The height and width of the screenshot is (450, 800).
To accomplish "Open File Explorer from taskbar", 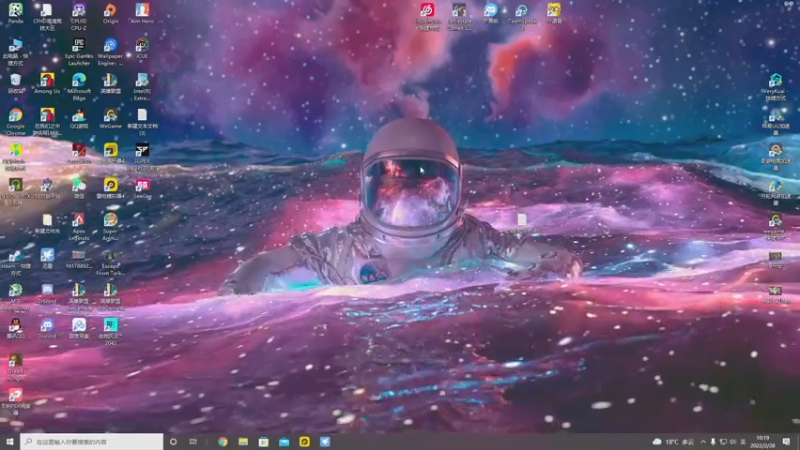I will tap(243, 441).
